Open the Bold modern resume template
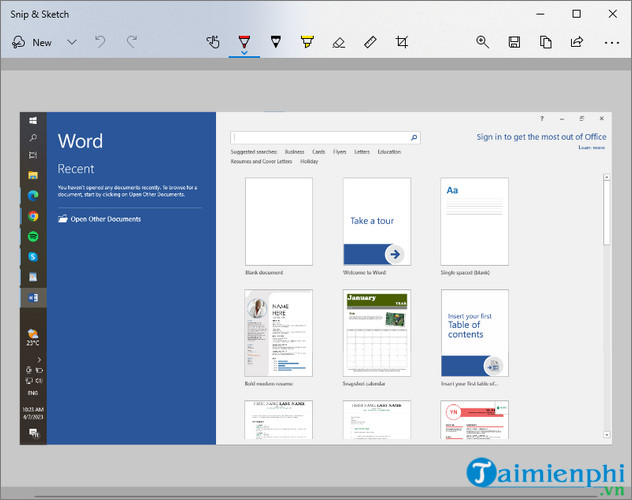The image size is (632, 500). 279,333
